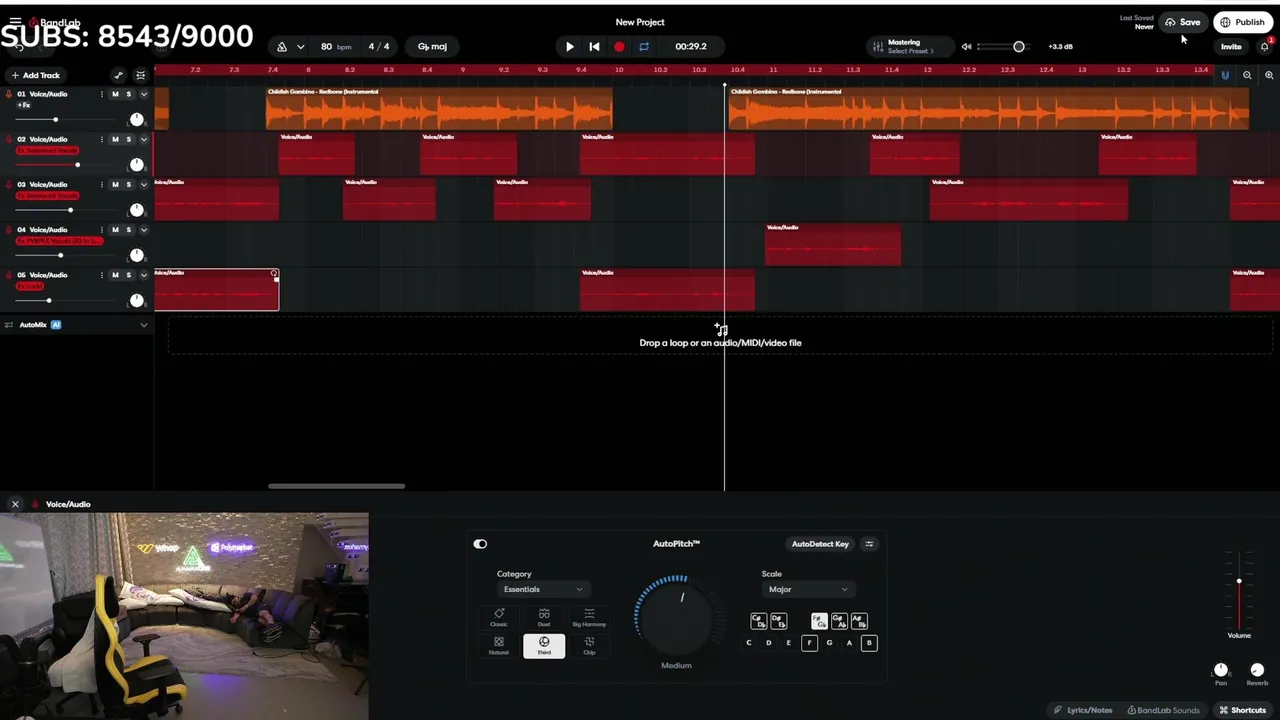
Task: Click the zoom out magnifier
Action: click(1247, 75)
